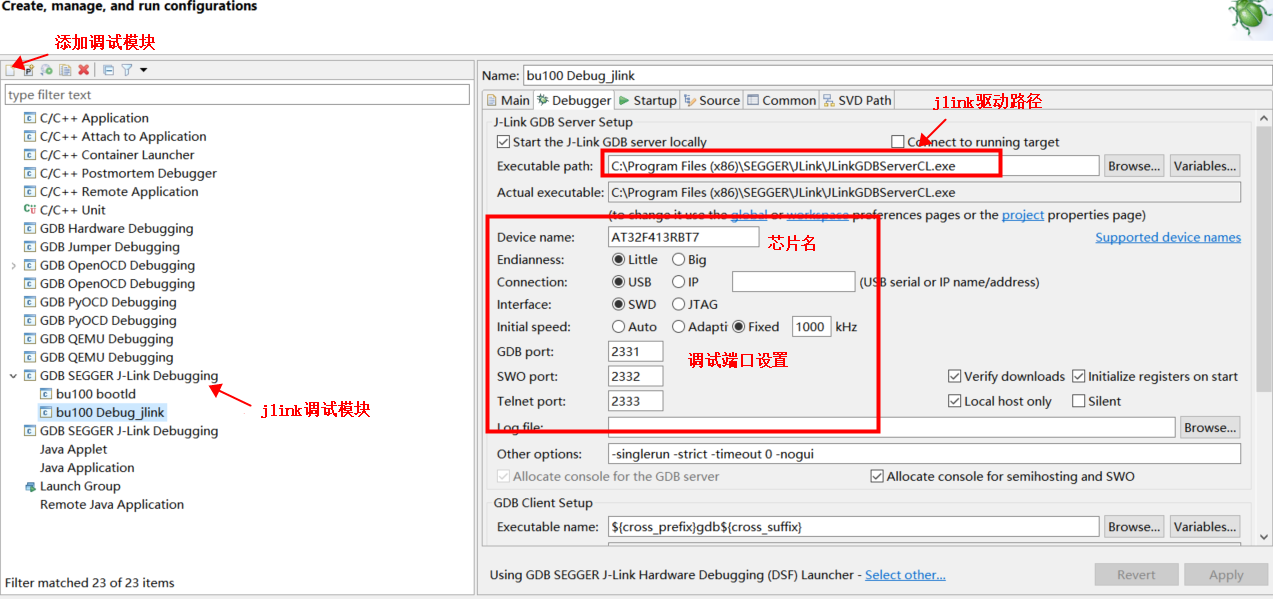Uncheck Verify downloads option

click(956, 376)
